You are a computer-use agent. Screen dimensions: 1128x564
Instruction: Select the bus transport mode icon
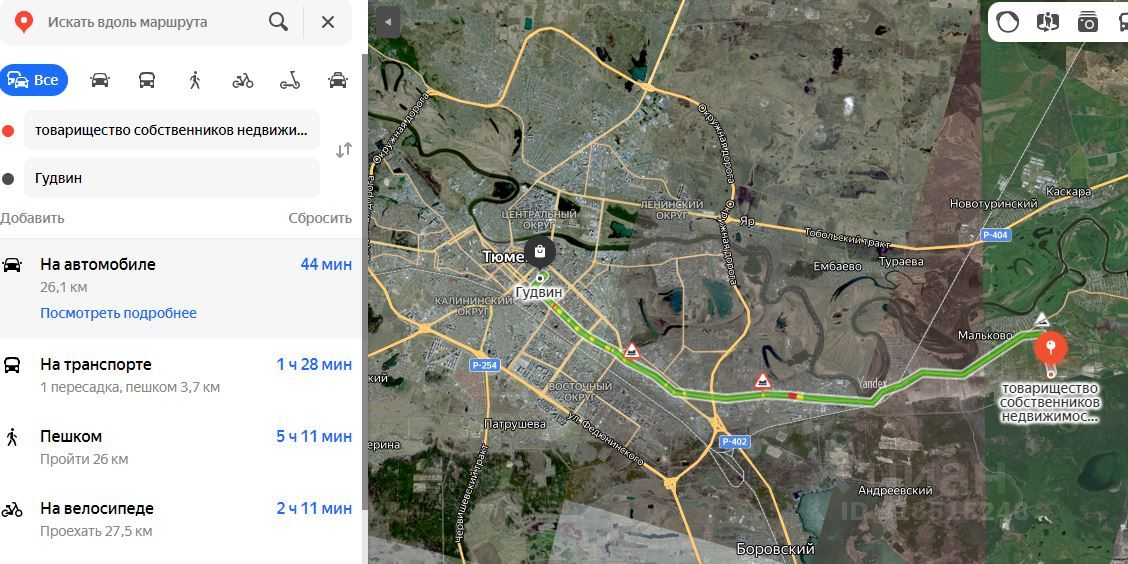[x=147, y=81]
